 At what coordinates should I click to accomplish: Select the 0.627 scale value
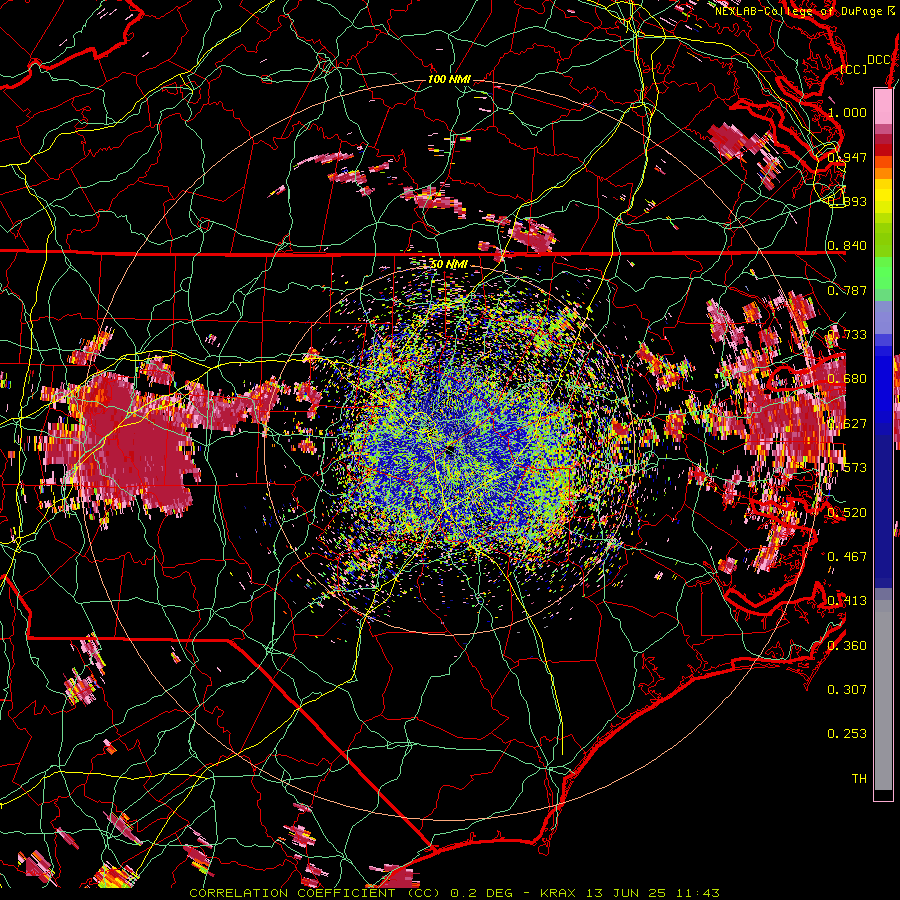coord(847,424)
